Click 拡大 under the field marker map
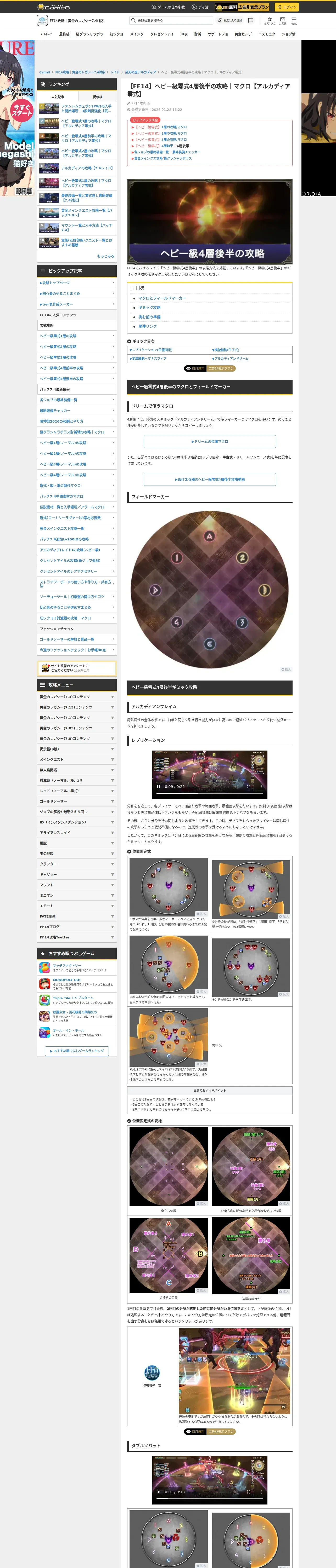This screenshot has width=336, height=1568. pos(286,670)
